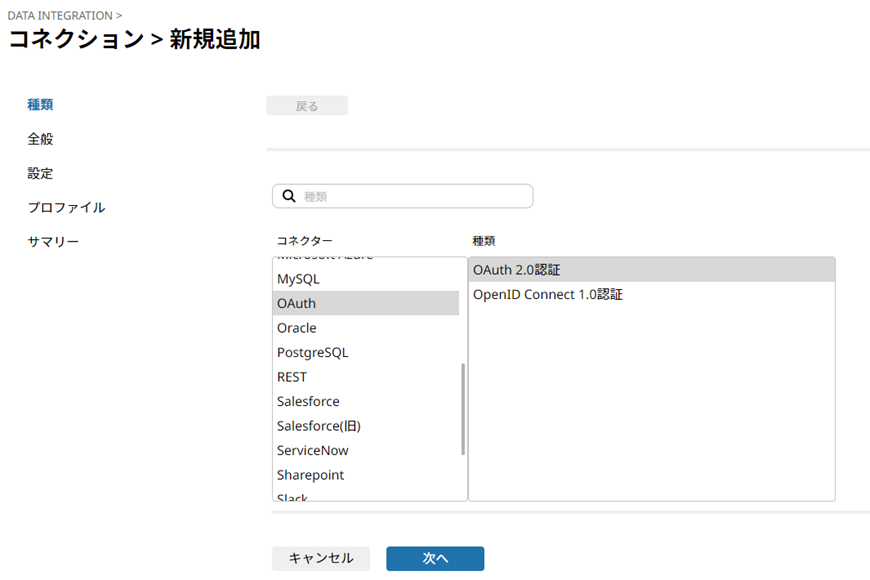
Task: Click the 戻る button
Action: tap(307, 105)
